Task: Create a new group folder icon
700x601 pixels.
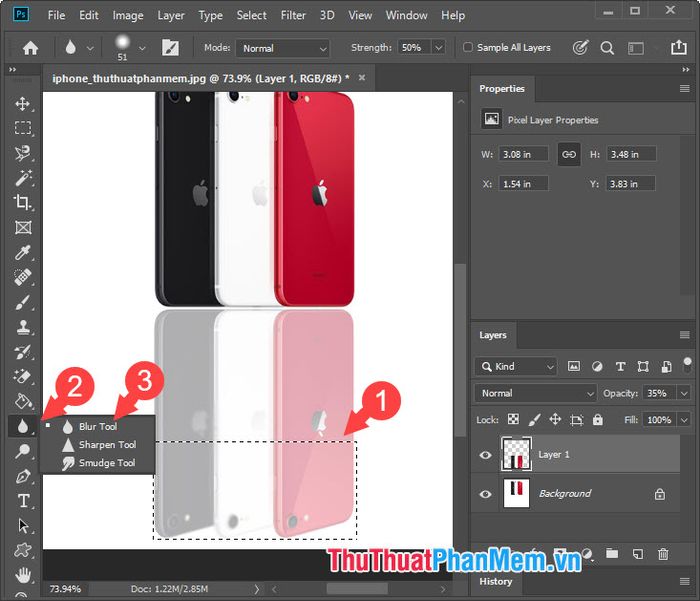Action: (x=612, y=554)
